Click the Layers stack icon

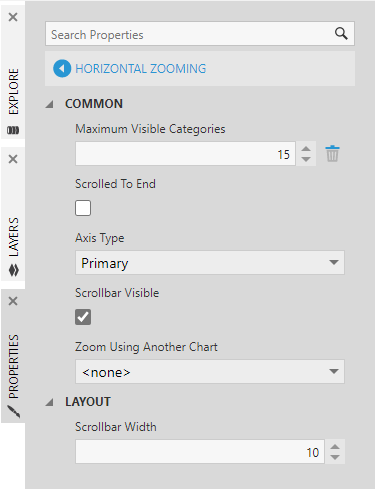click(14, 270)
